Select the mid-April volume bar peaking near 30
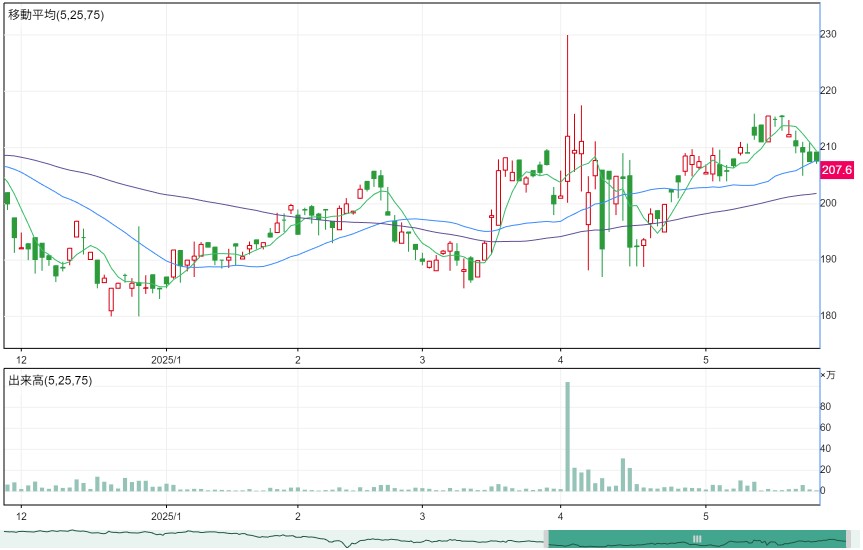The image size is (863, 550). point(623,475)
